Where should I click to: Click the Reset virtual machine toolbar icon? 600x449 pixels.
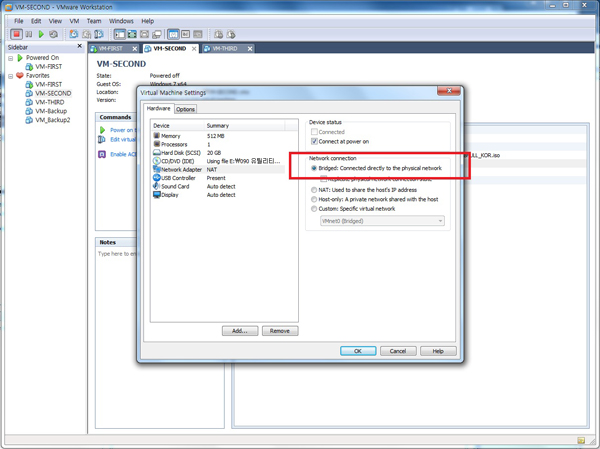tap(54, 34)
